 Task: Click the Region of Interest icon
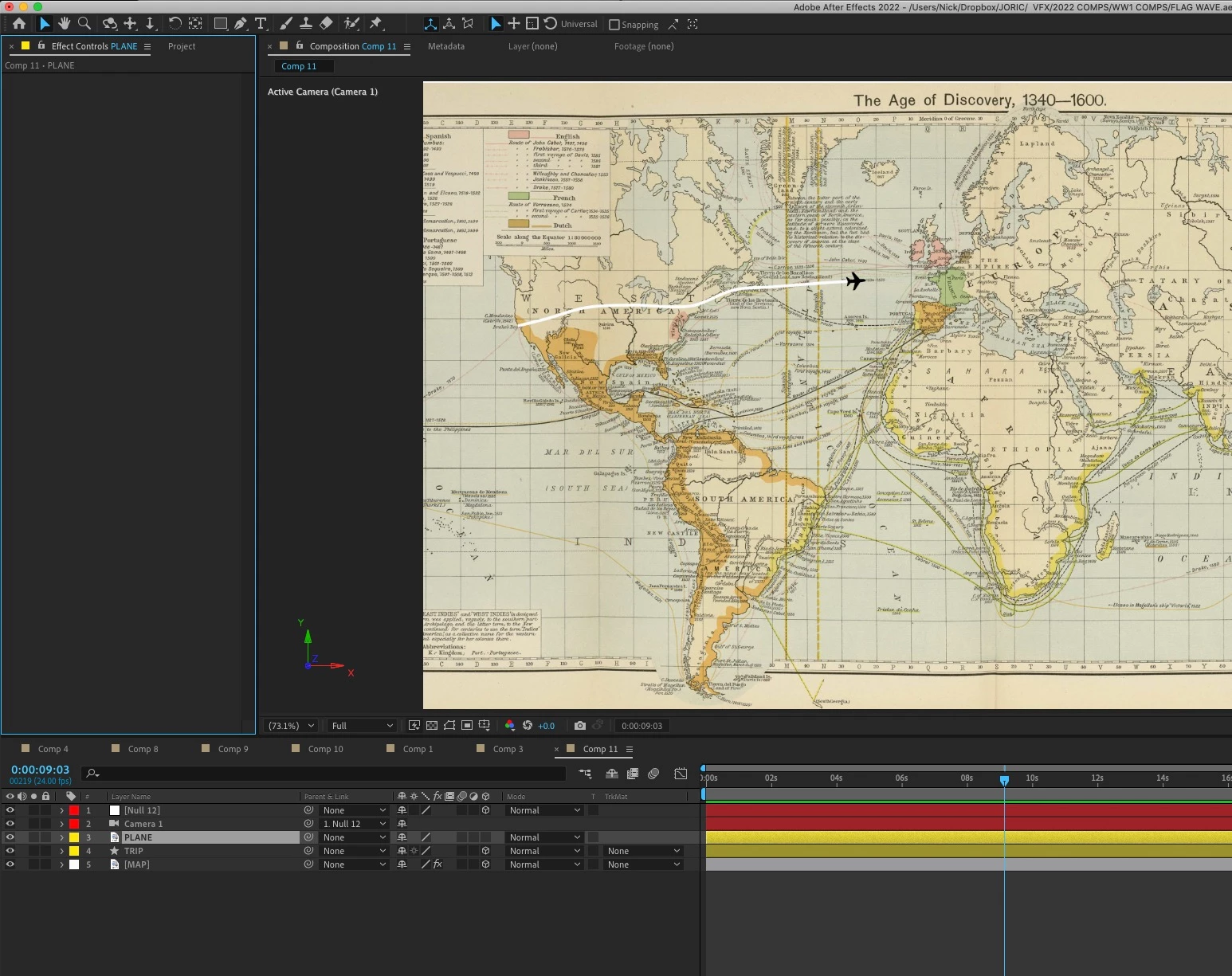point(467,726)
